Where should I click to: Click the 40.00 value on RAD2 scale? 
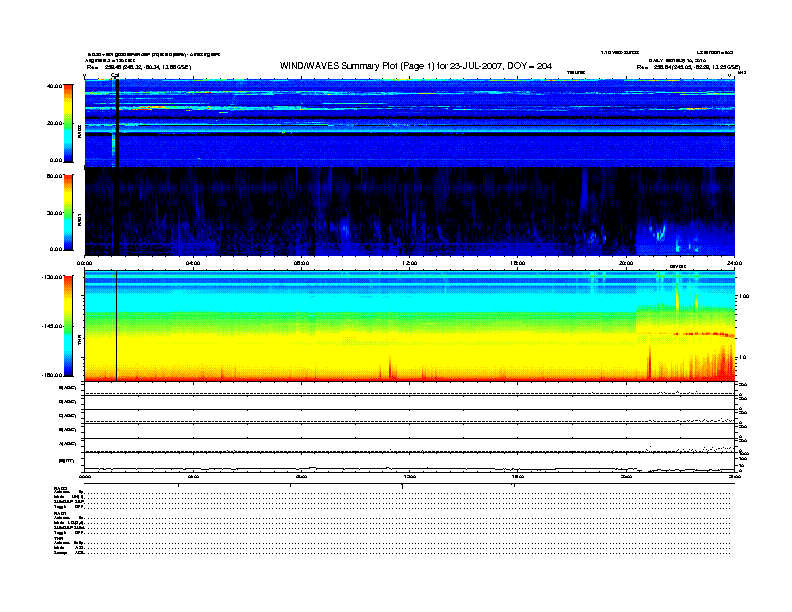[x=55, y=86]
